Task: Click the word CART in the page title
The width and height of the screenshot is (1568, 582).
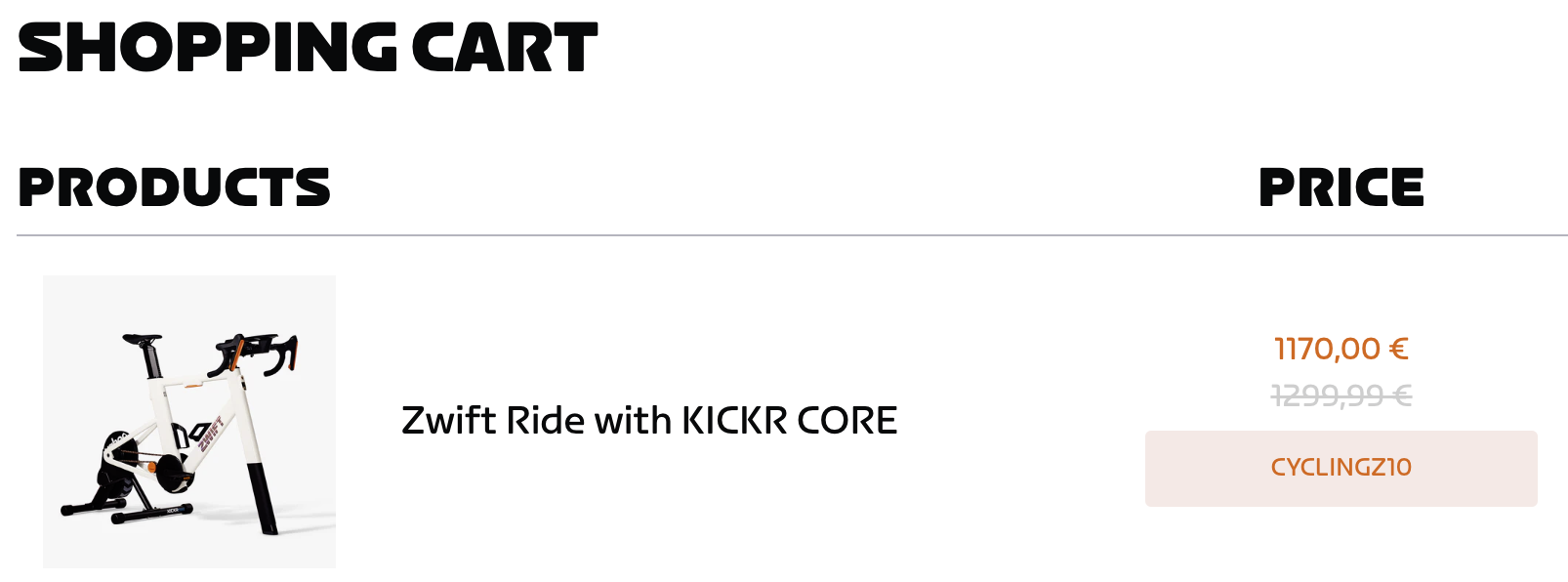Action: pos(504,47)
